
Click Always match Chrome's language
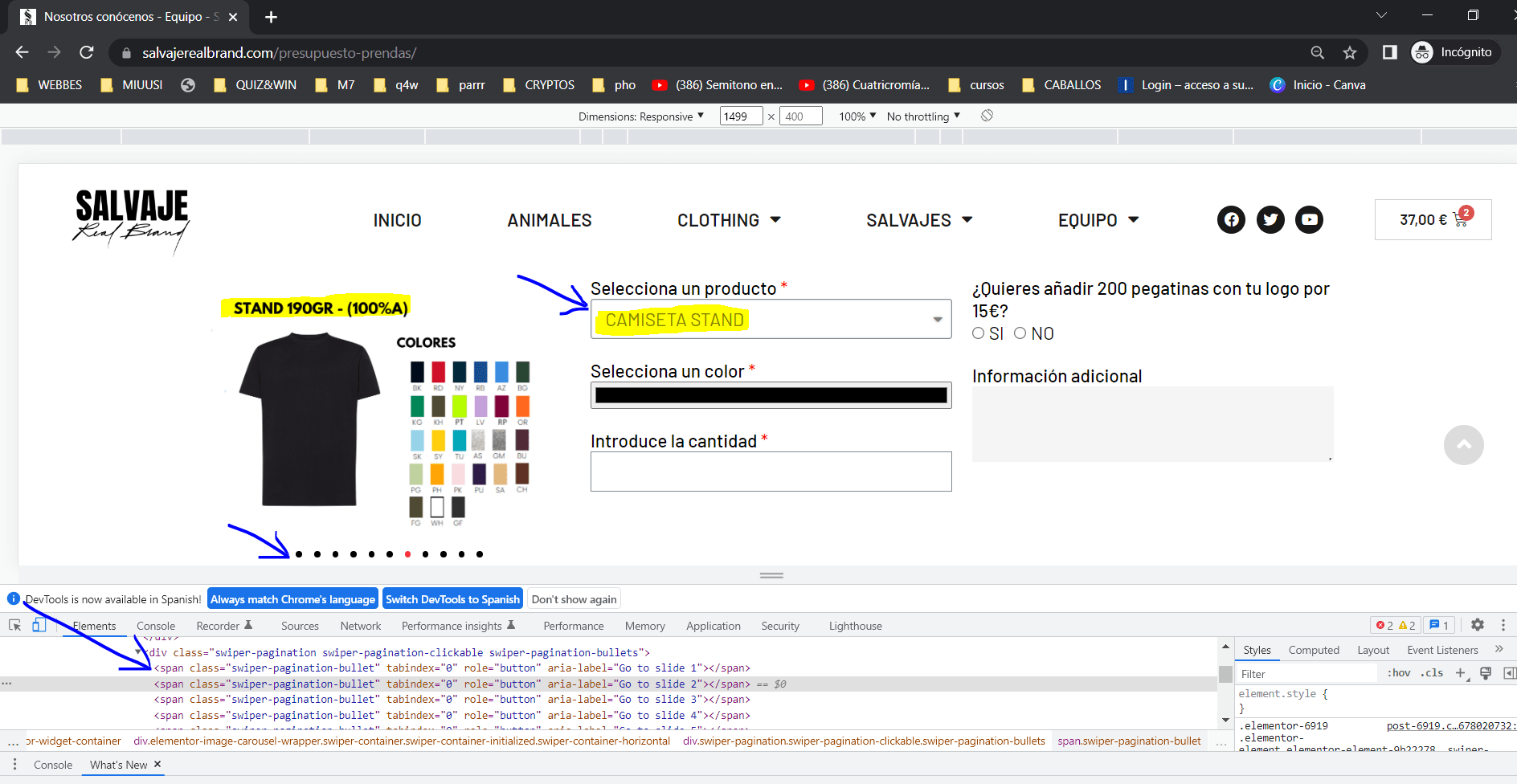[x=292, y=599]
